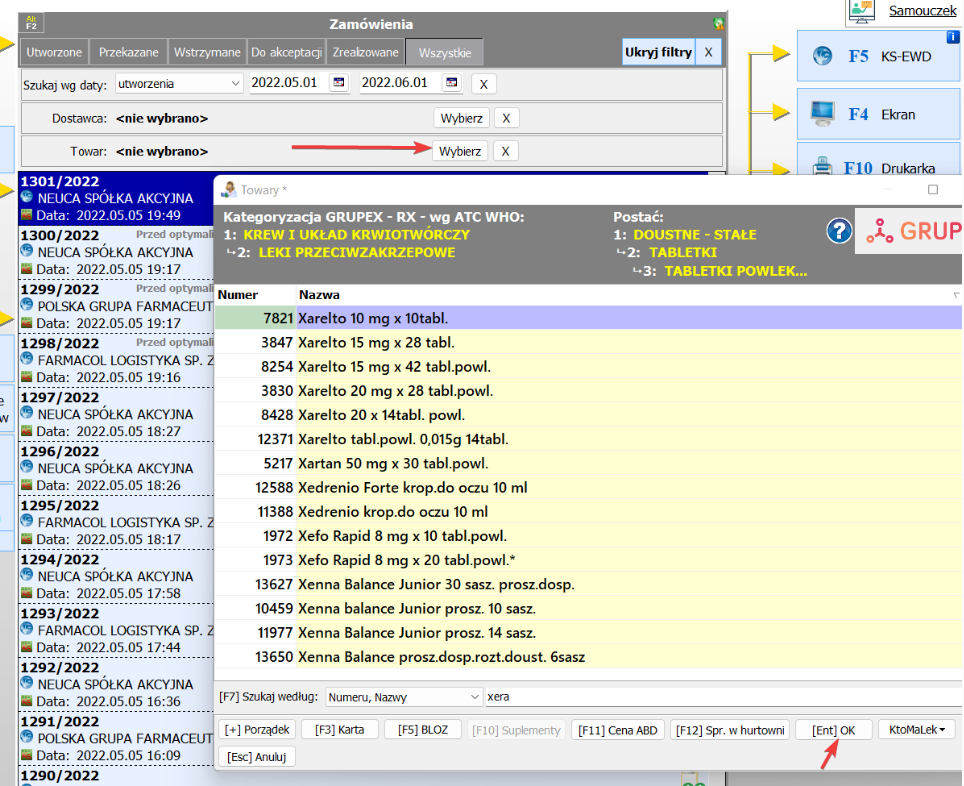Image resolution: width=964 pixels, height=786 pixels.
Task: Switch to the Utworzone tab
Action: 54,52
